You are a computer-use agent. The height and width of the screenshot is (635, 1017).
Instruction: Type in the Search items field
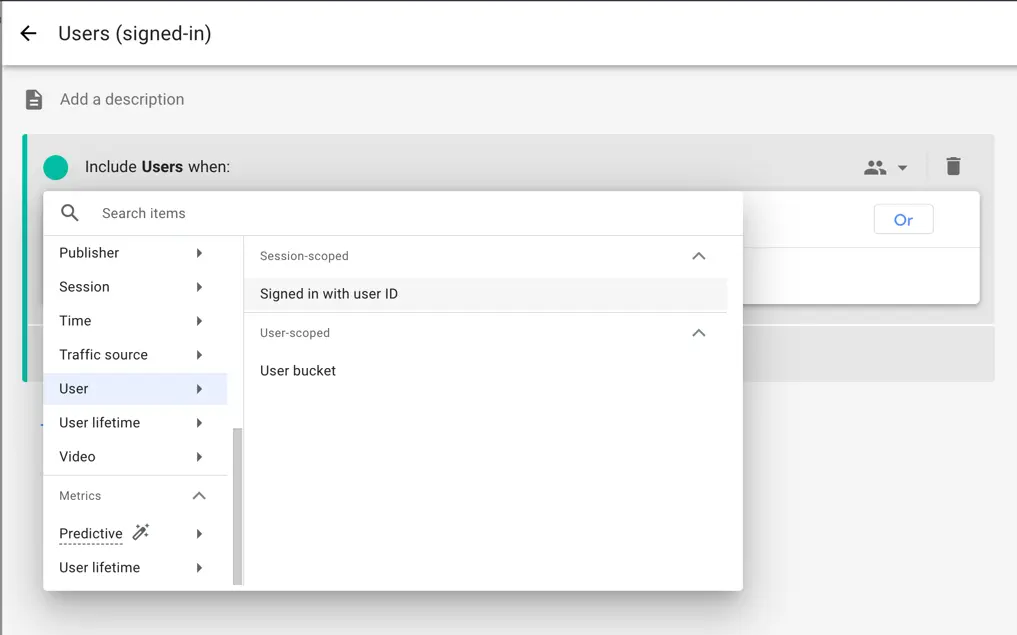pyautogui.click(x=400, y=213)
